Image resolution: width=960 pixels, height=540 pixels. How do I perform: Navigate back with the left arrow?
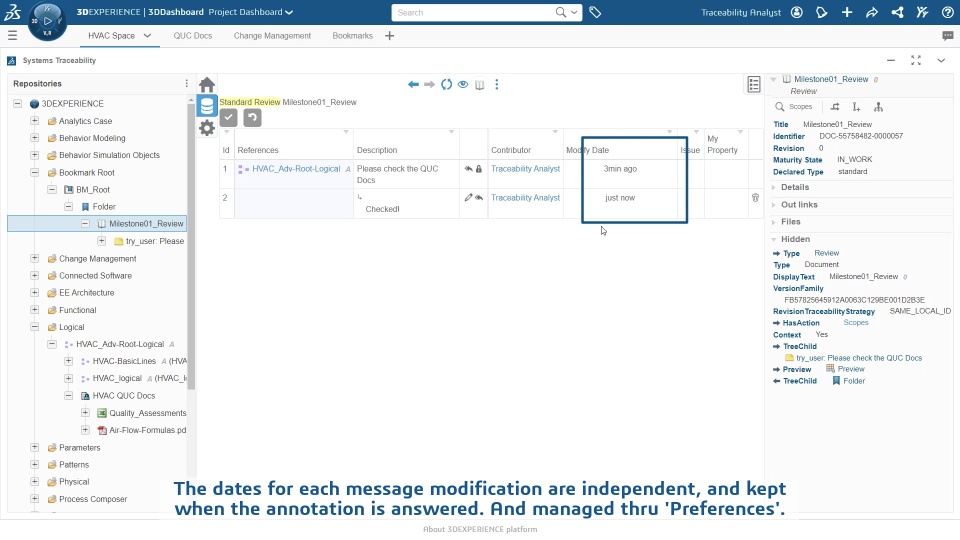point(413,84)
